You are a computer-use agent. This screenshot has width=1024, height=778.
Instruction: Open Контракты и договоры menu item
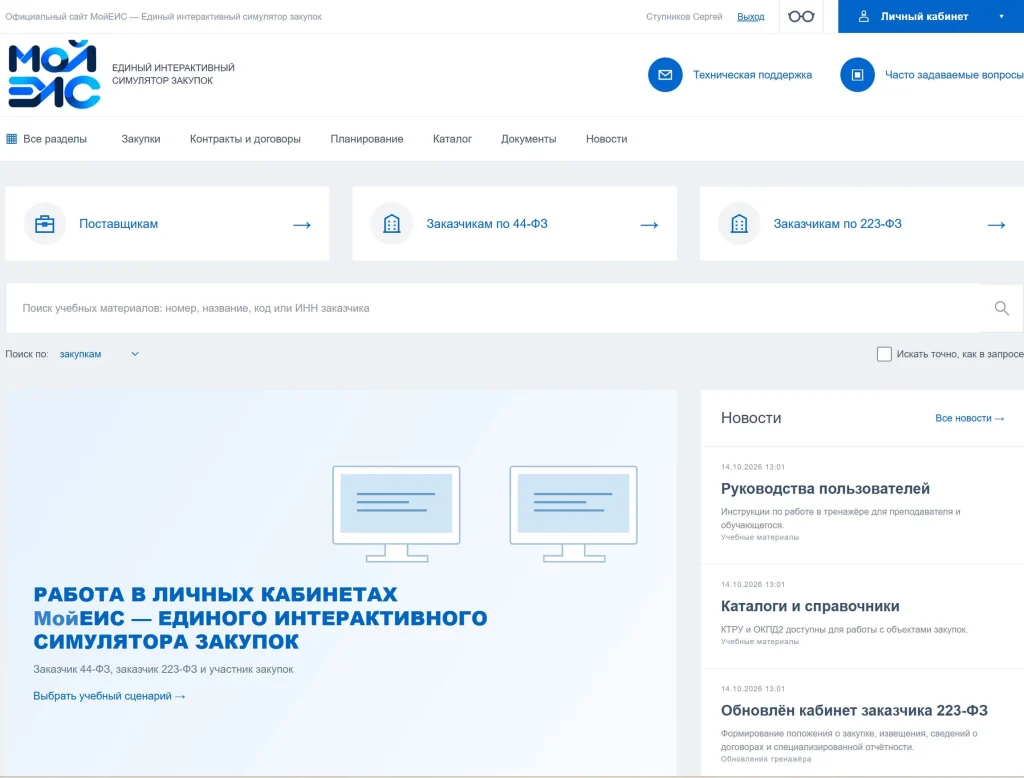pos(245,138)
